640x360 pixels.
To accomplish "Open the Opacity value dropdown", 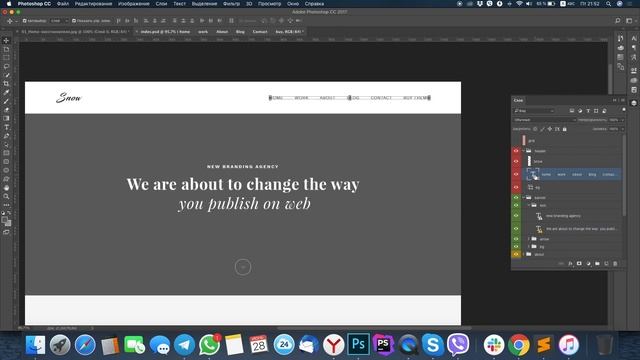I will pyautogui.click(x=622, y=120).
